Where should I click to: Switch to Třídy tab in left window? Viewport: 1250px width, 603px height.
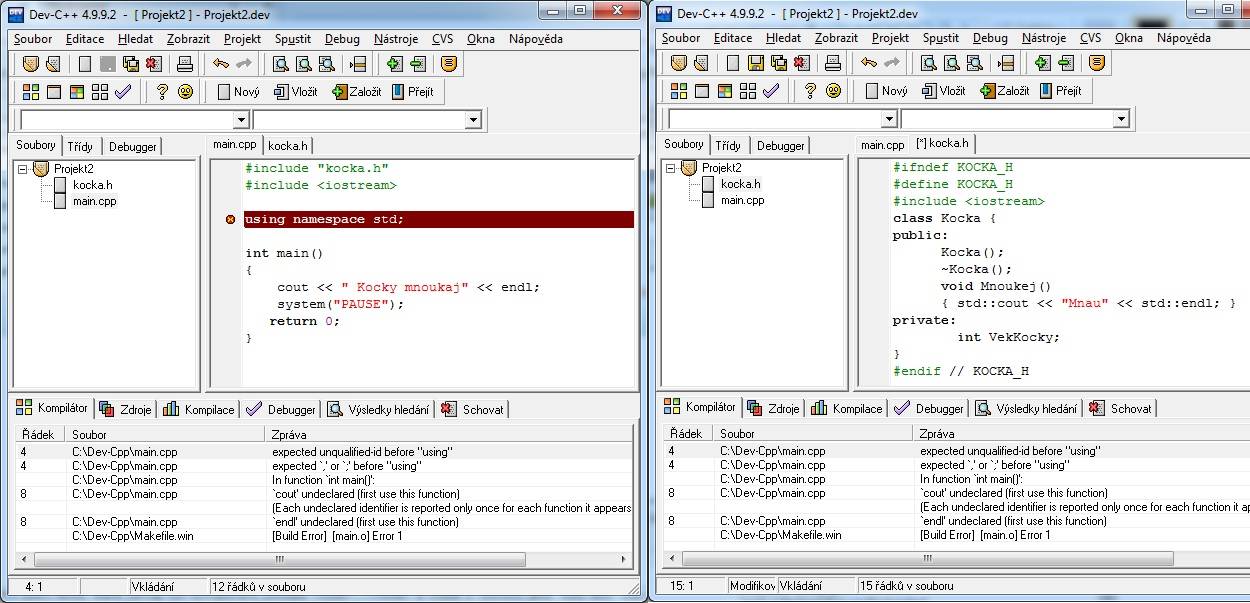[81, 146]
